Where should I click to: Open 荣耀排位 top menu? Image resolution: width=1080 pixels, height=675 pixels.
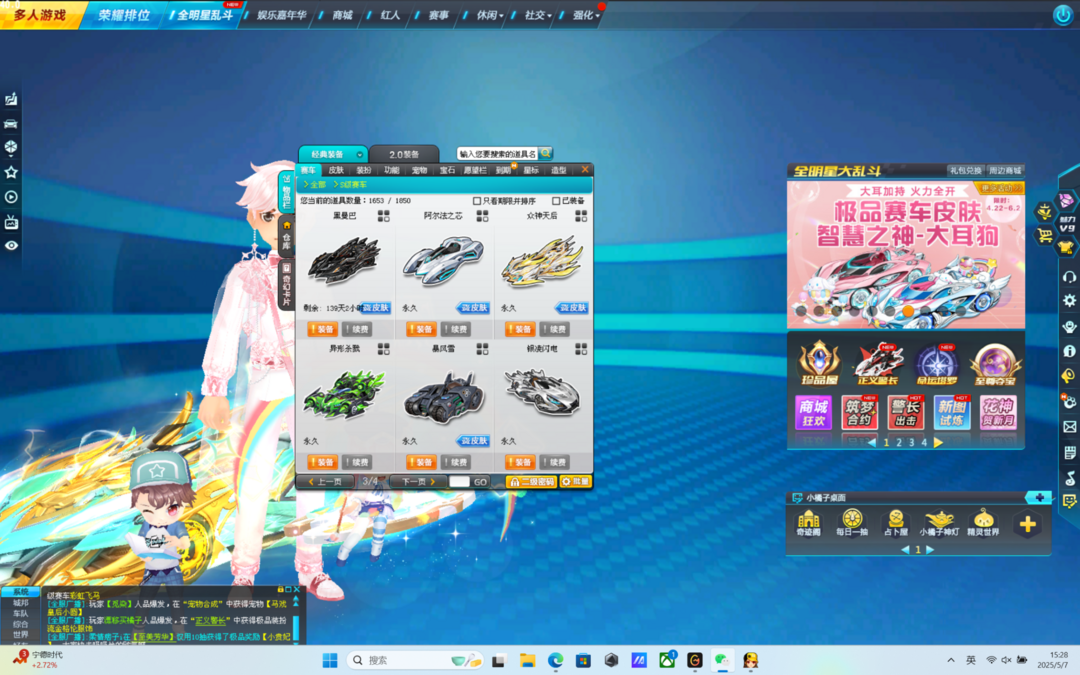tap(124, 15)
